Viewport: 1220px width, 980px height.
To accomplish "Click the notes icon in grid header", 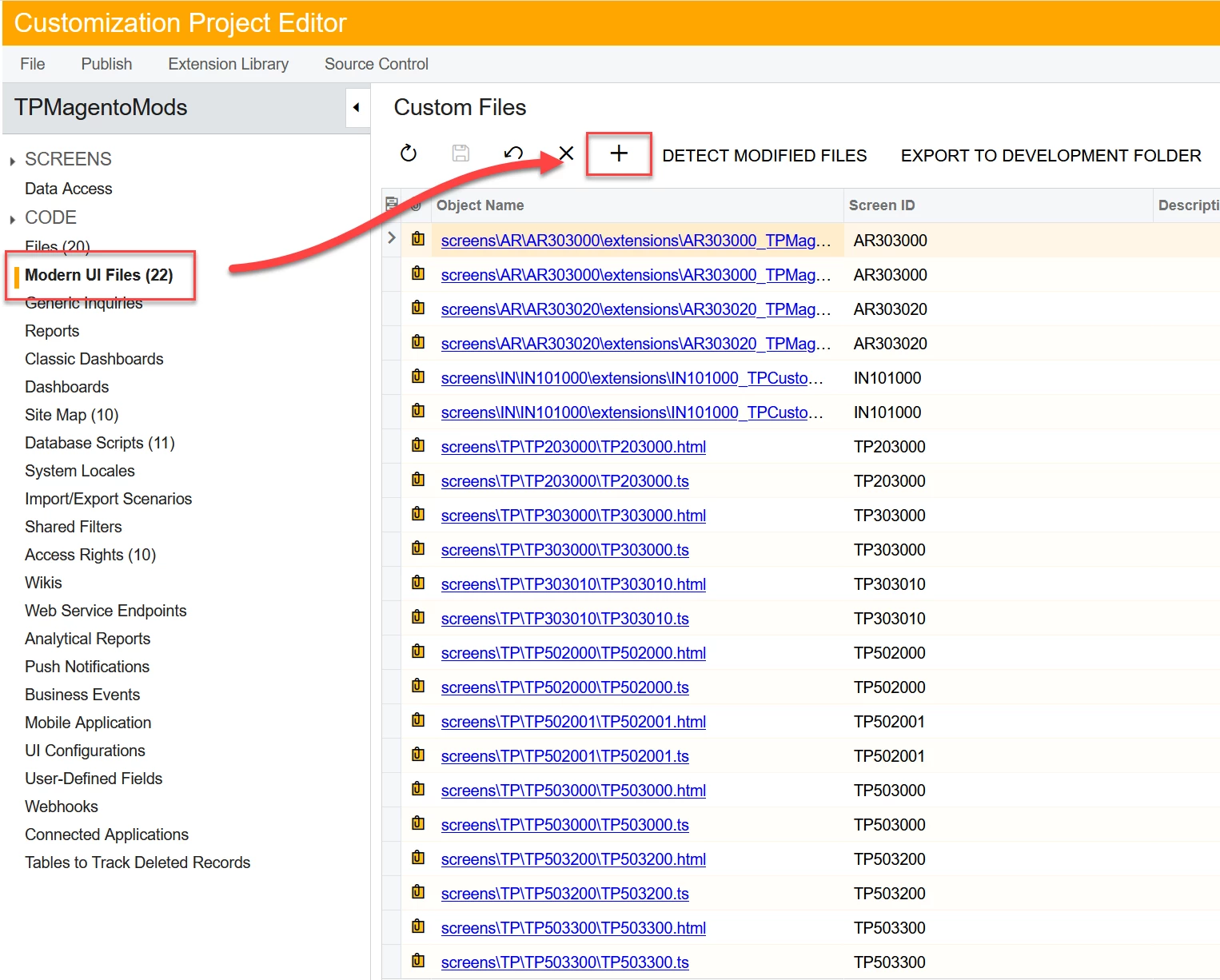I will click(x=392, y=205).
